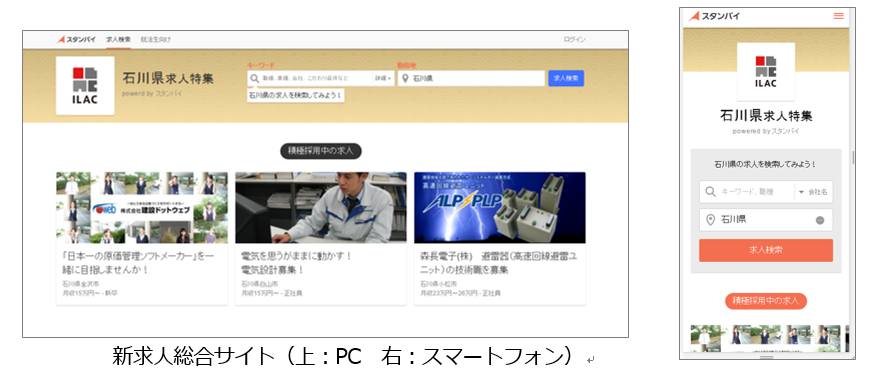Click the desktop 石川県 location input field

click(471, 79)
